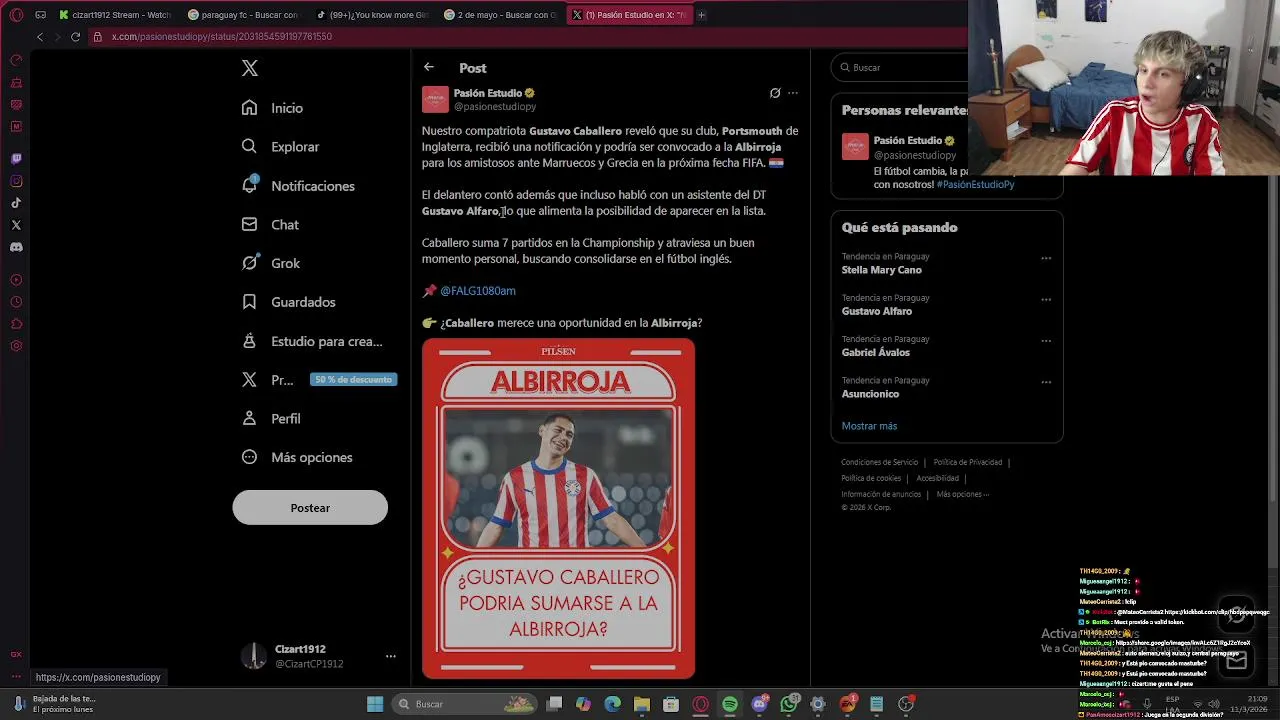Switch to You know more TikTok tab

coord(373,15)
